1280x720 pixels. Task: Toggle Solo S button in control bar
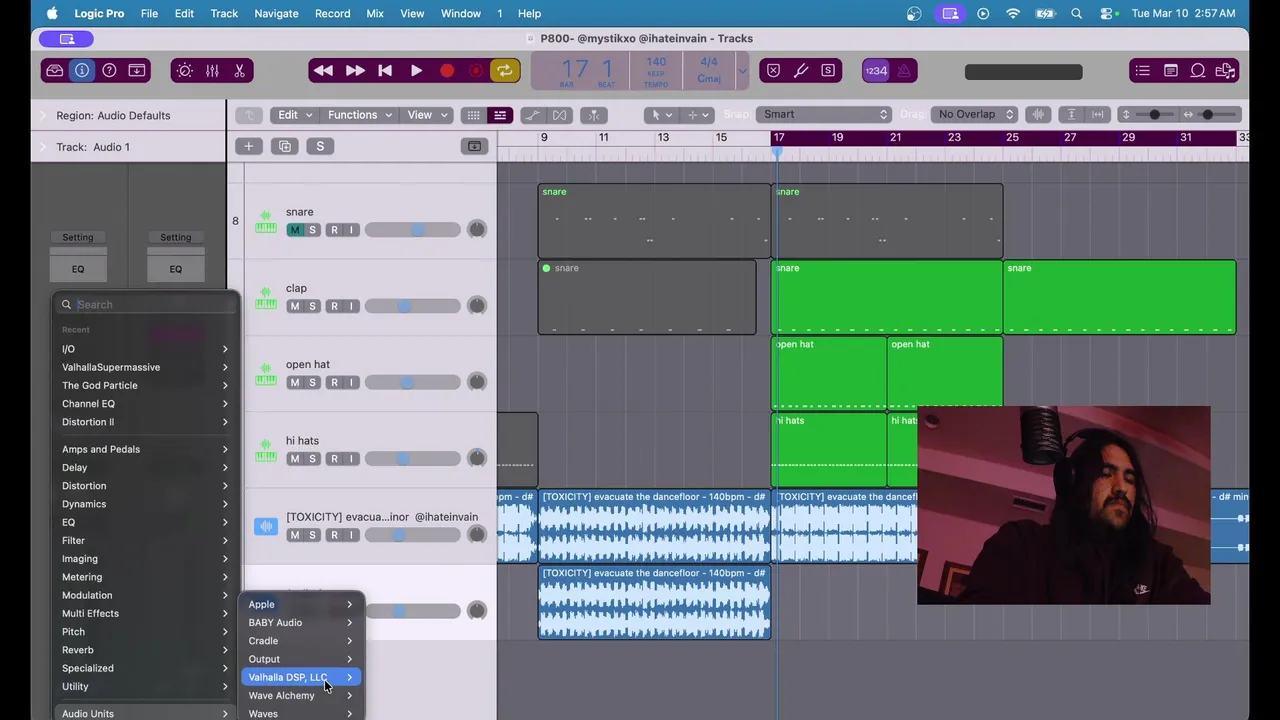coord(828,71)
